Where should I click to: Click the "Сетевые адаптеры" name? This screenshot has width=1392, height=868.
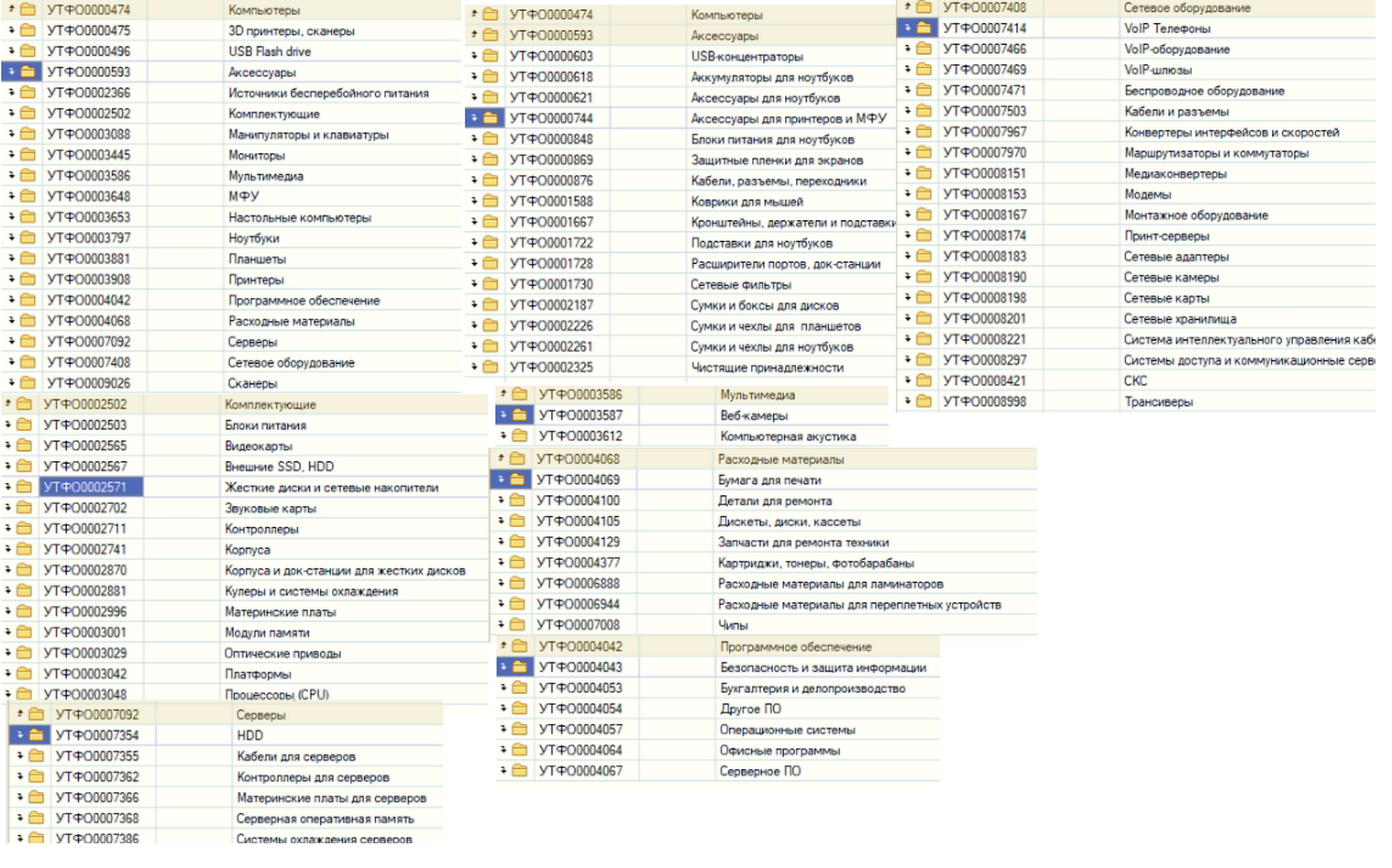click(1177, 257)
